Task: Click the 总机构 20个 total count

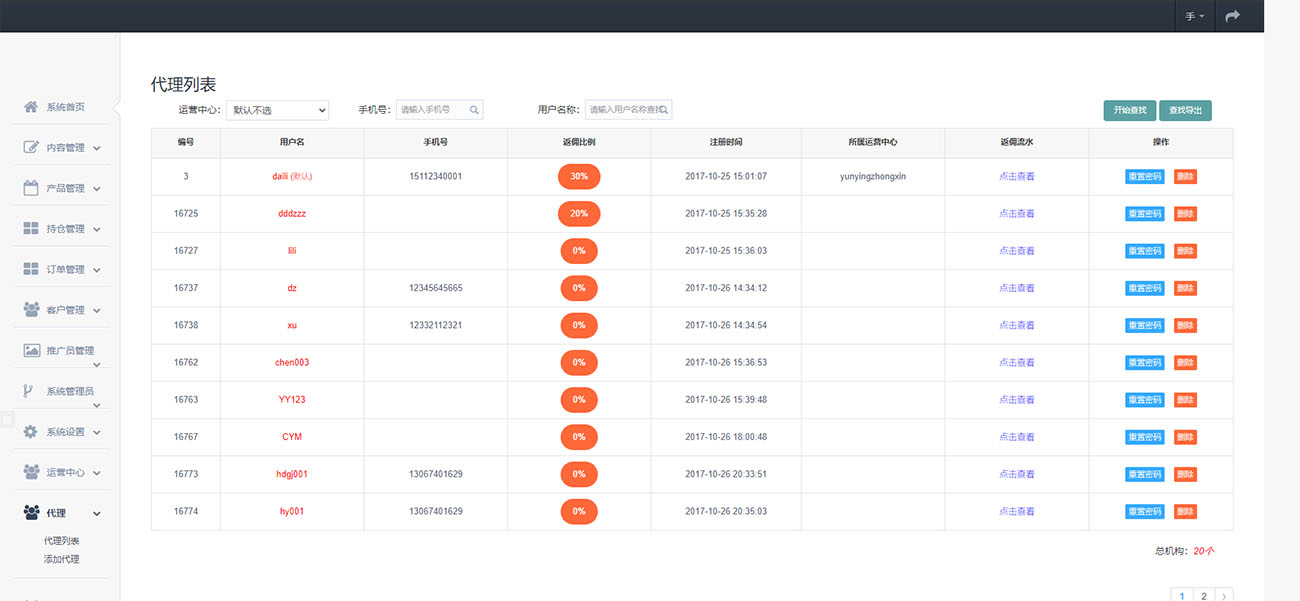Action: [x=1185, y=550]
